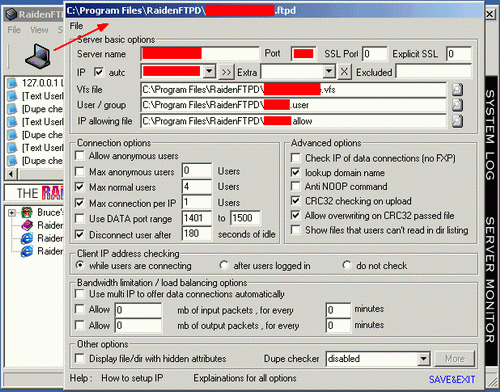Click the Bruce's tree item icon
Viewport: 500px width, 392px height.
pos(27,212)
